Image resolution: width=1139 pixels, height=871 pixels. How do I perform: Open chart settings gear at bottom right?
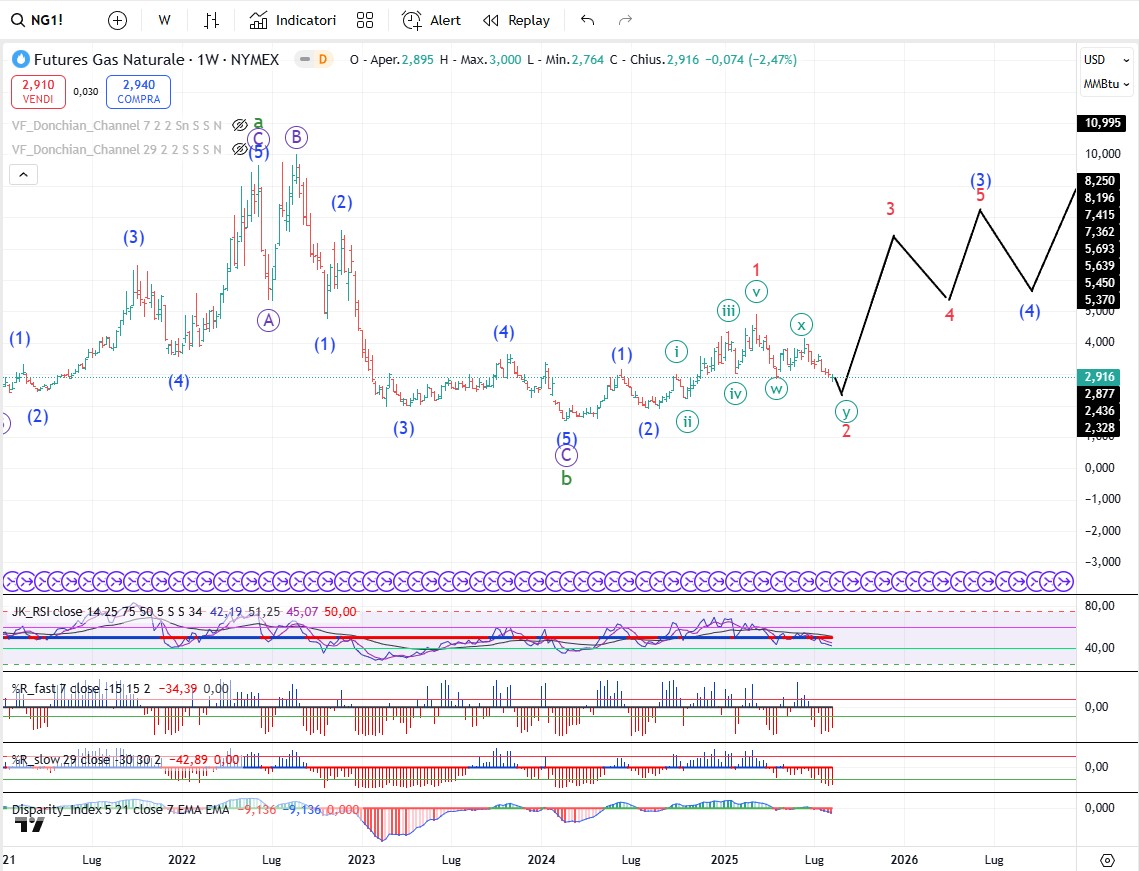[1107, 860]
